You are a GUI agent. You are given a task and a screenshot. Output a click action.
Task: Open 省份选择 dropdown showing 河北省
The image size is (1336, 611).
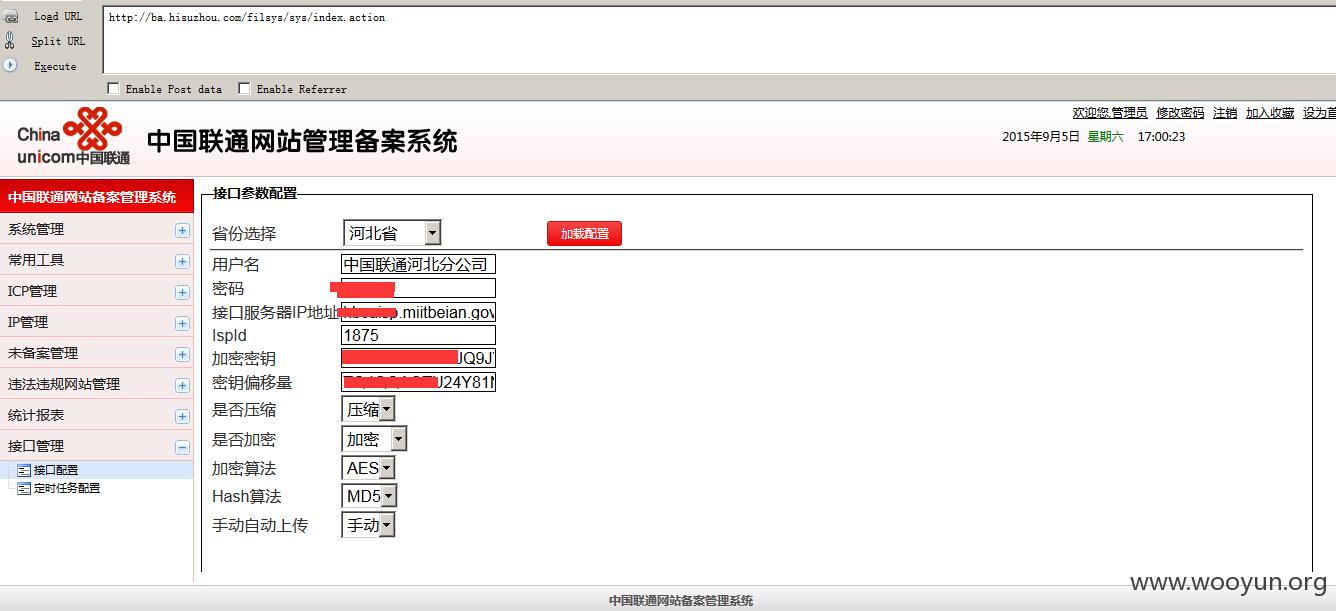point(392,233)
